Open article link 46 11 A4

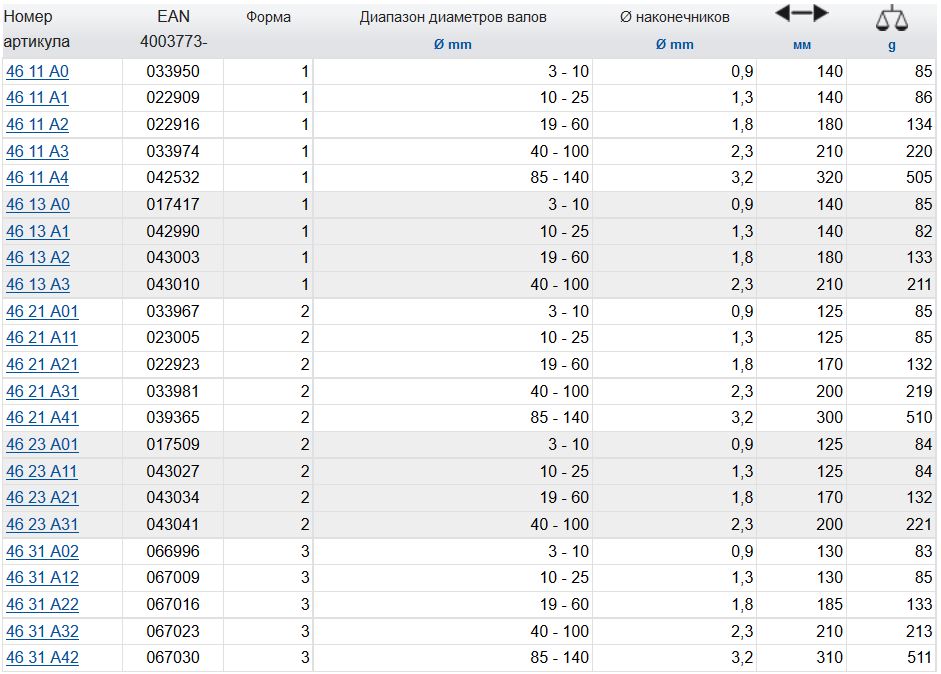[x=38, y=178]
